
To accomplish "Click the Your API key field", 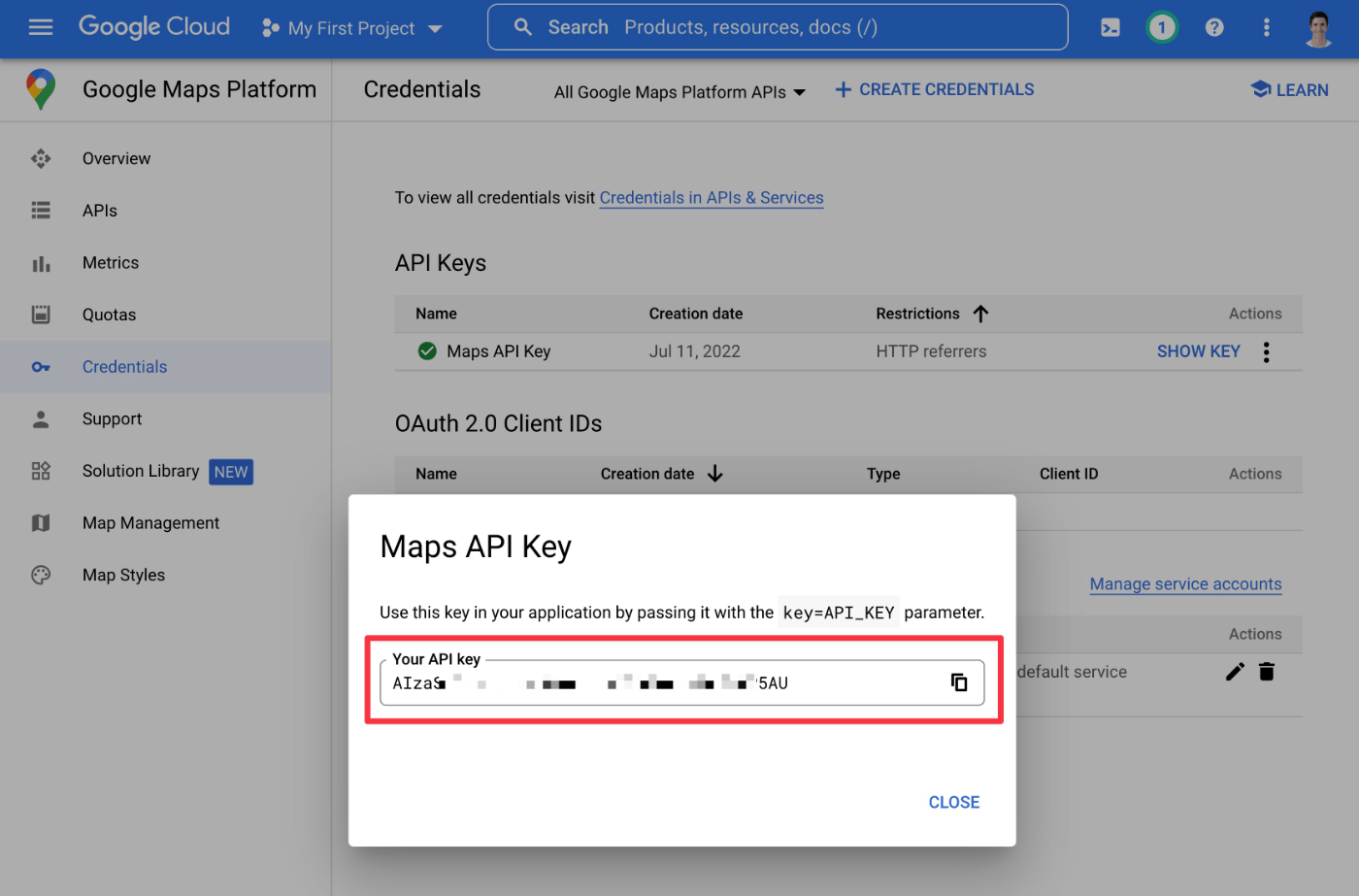I will tap(682, 682).
